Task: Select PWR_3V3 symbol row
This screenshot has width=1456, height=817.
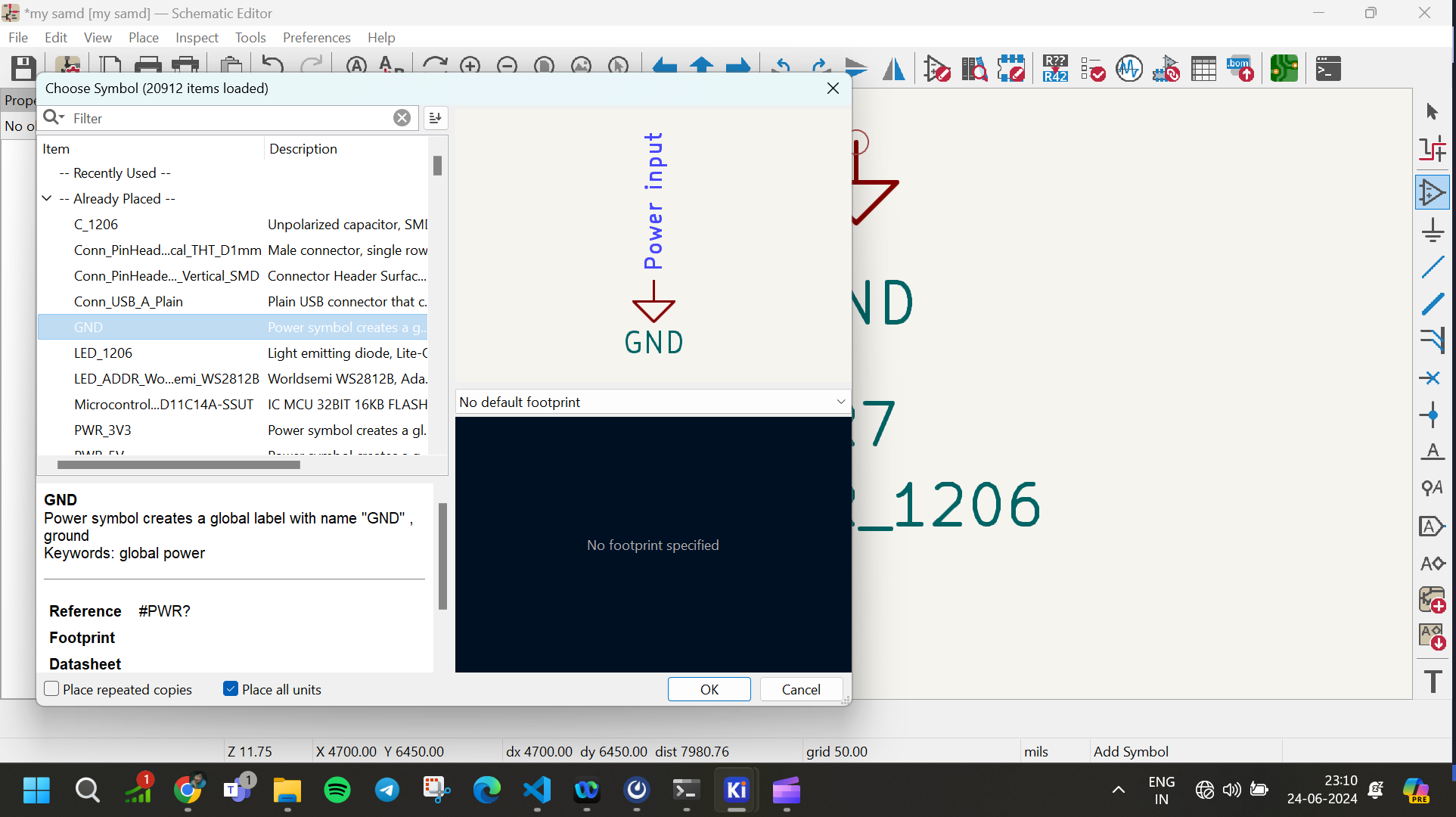Action: 233,430
